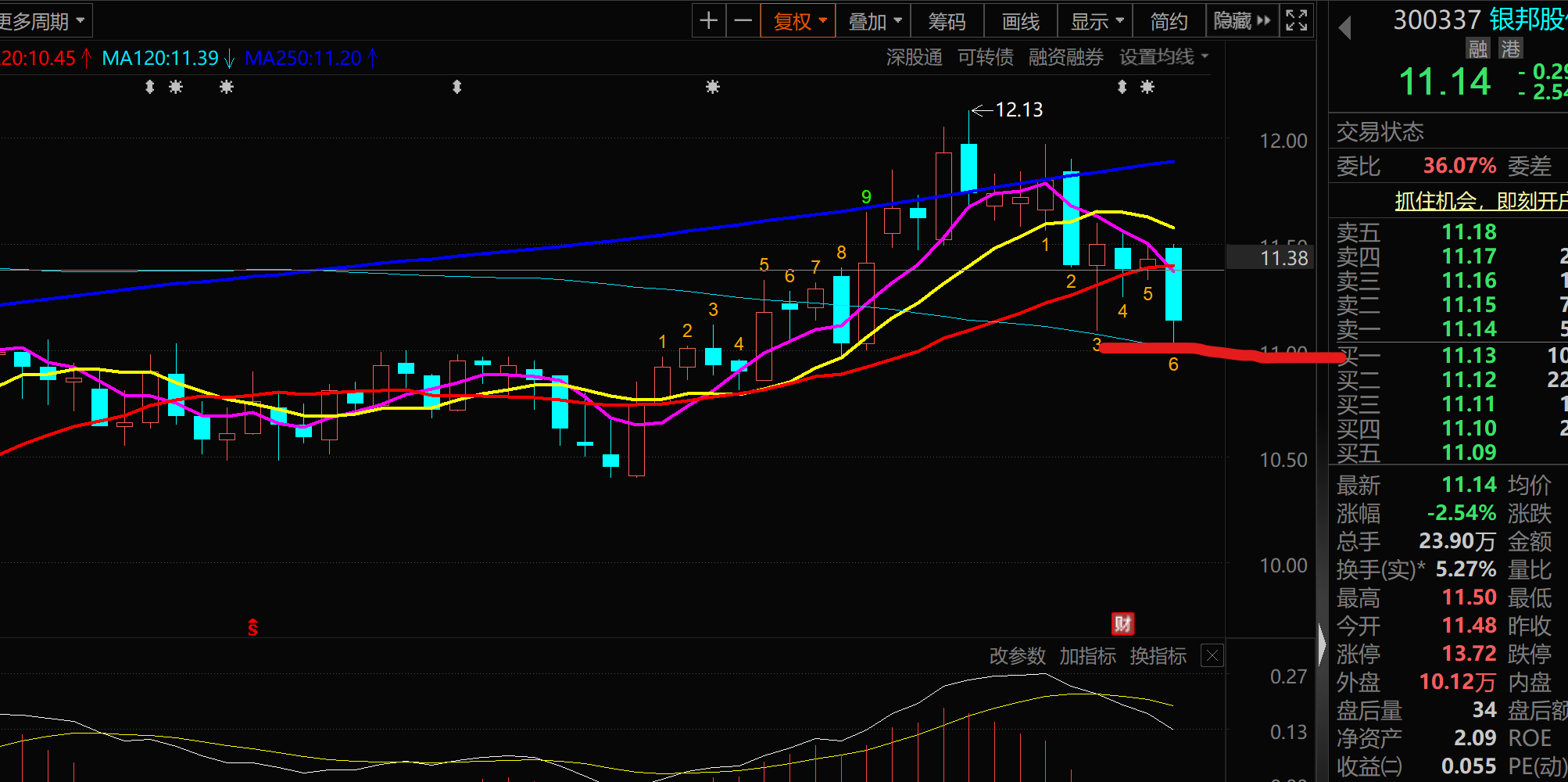Click the 抓住机会，即刻开户 link
The image size is (1568, 782).
(x=1480, y=201)
